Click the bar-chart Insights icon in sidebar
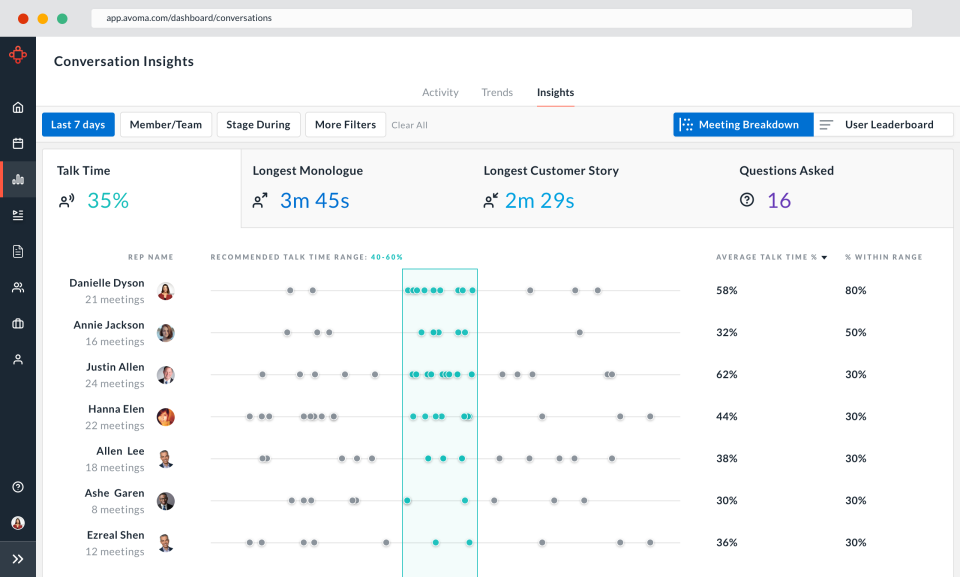 coord(18,179)
